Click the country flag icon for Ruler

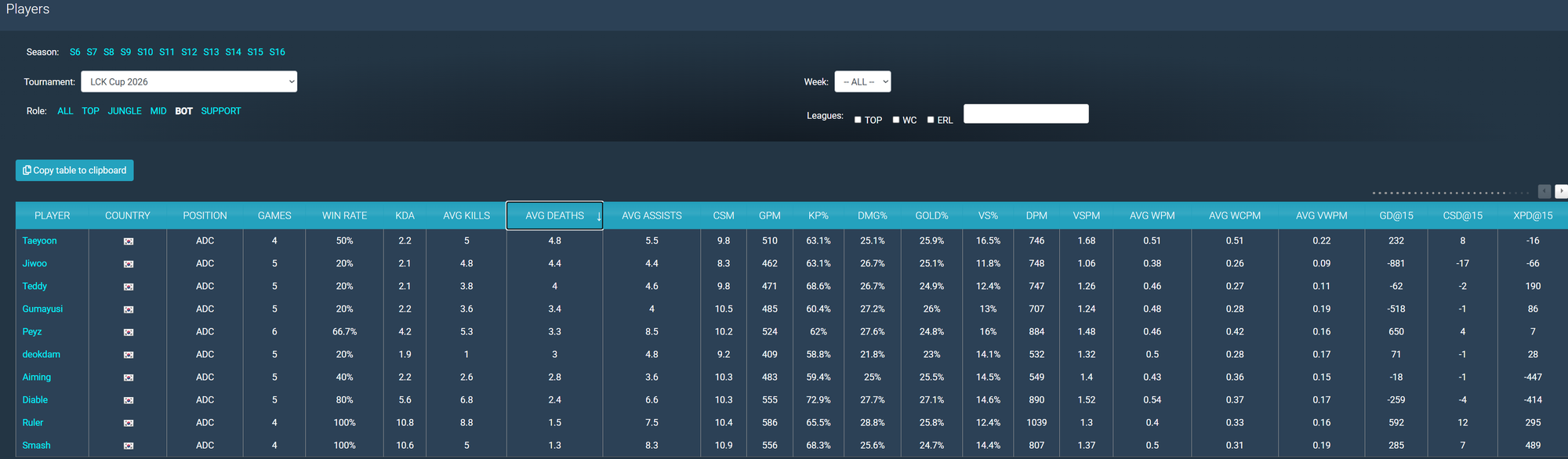tap(128, 423)
